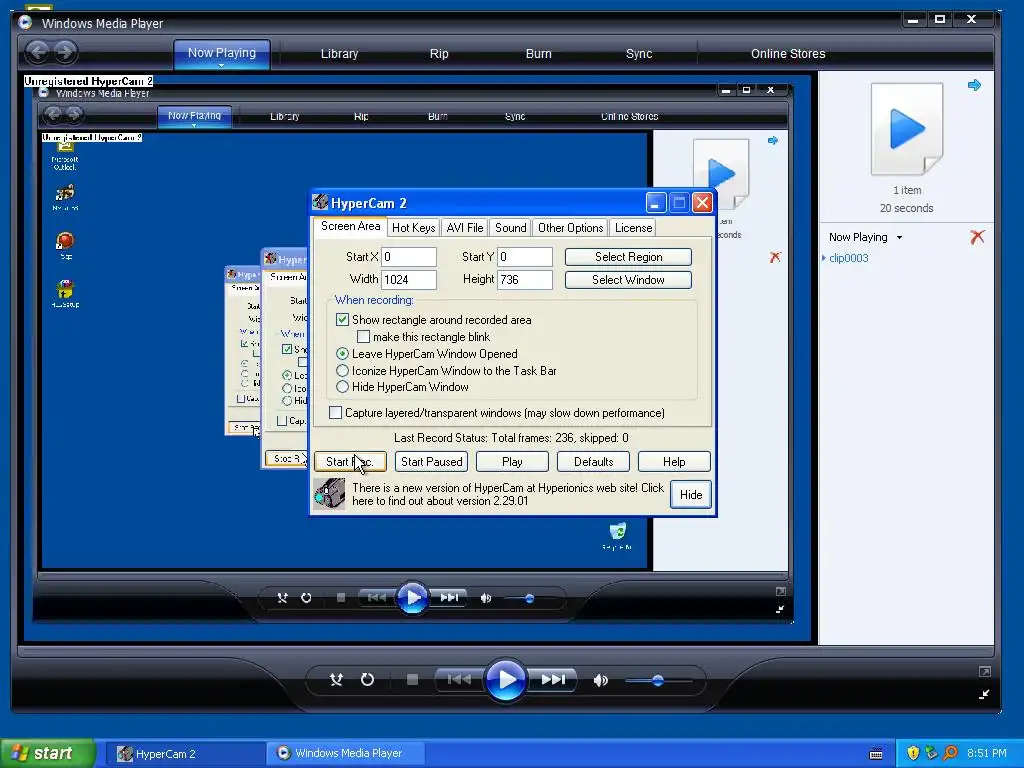Enable Capture layered/transparent windows checkbox
Screen dimensions: 1024x768
click(x=336, y=413)
